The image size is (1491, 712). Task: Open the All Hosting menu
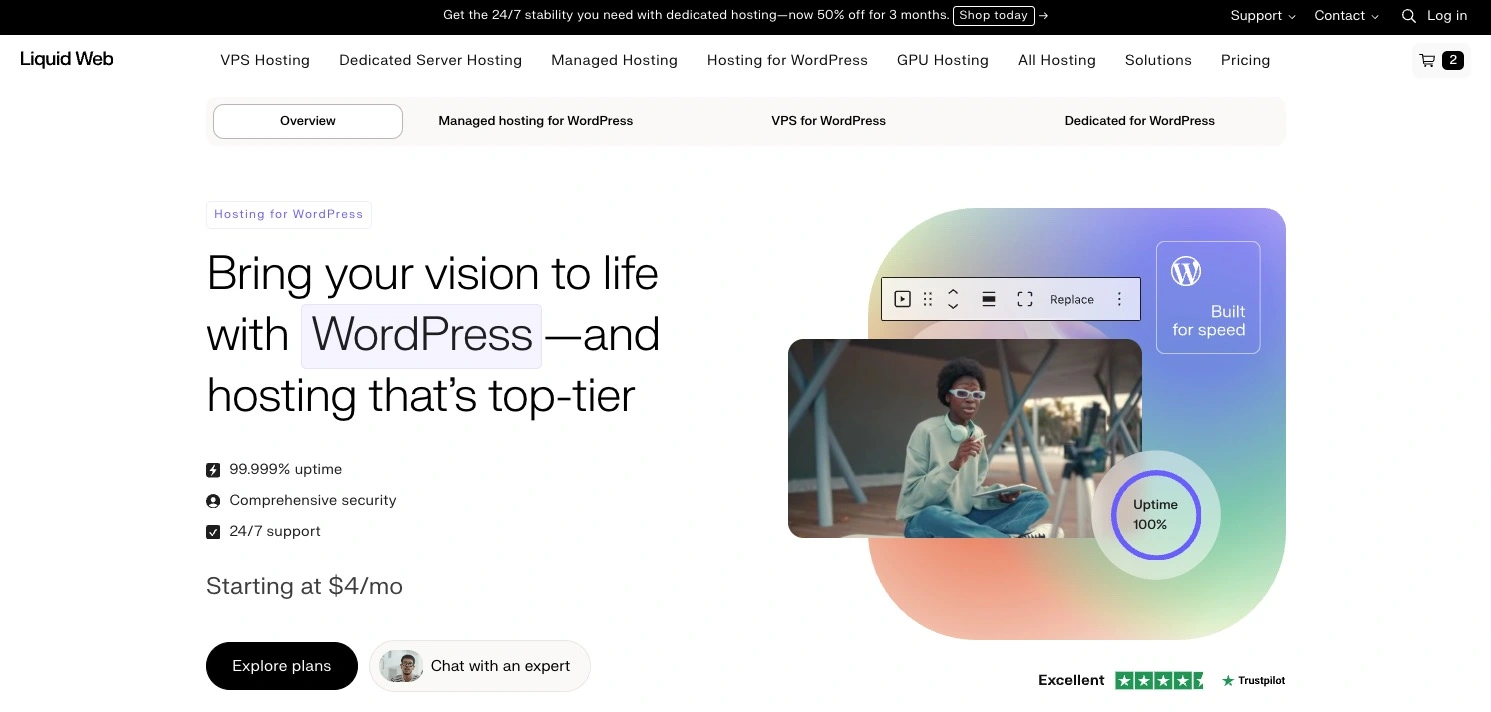tap(1057, 60)
